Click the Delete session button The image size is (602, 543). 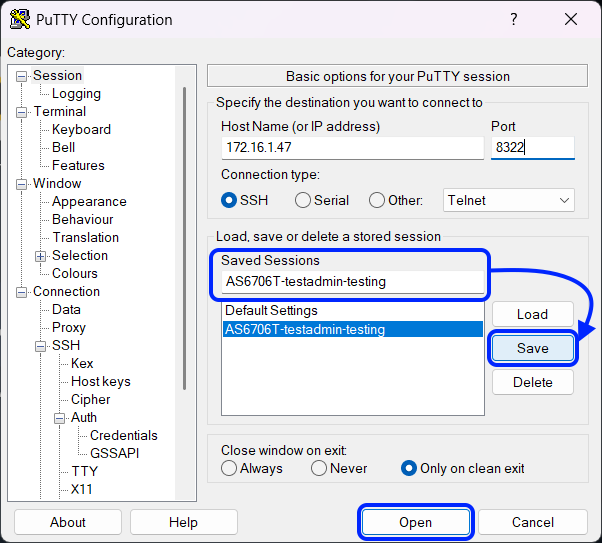(533, 382)
